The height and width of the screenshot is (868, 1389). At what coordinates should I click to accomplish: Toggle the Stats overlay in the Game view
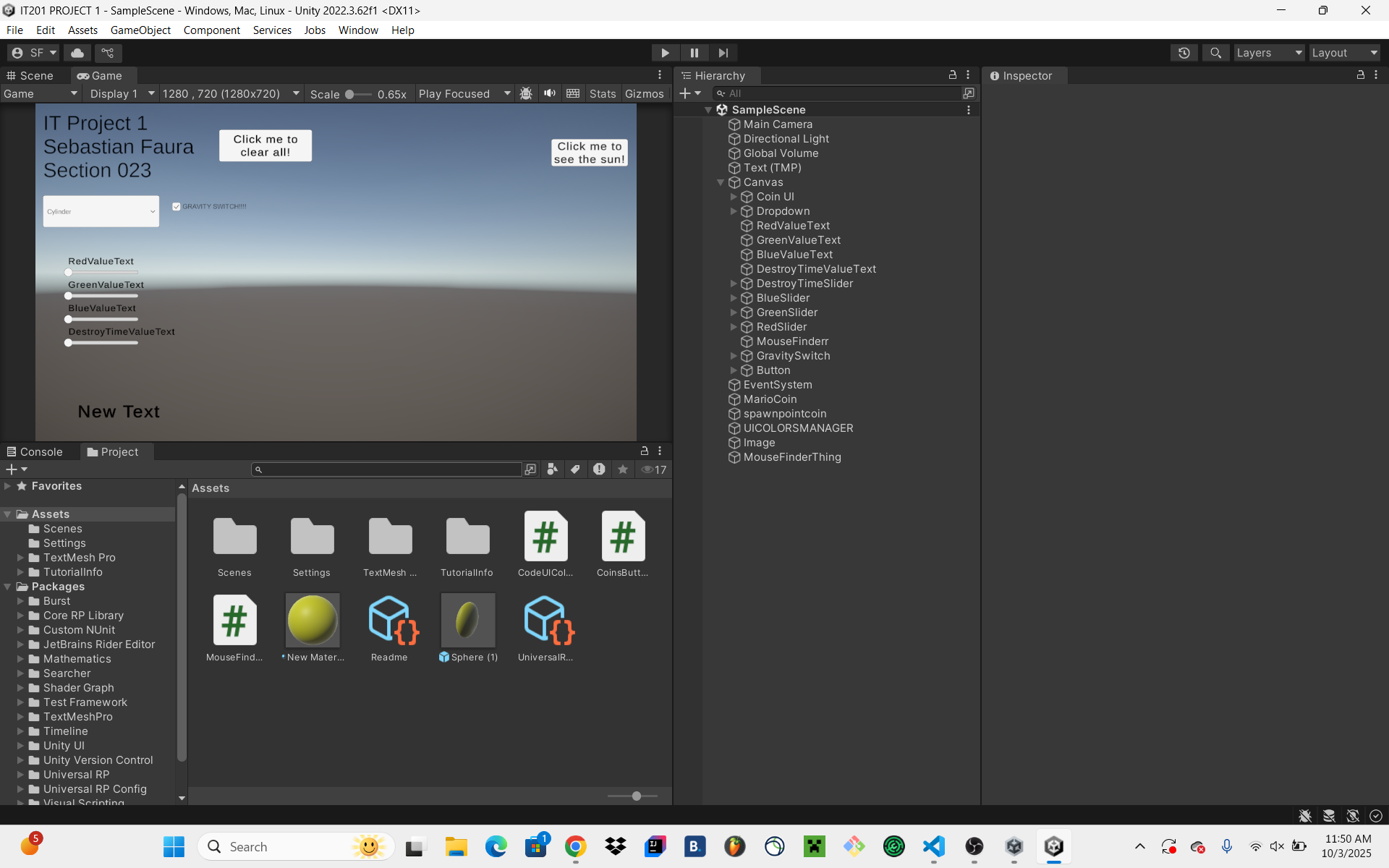coord(602,94)
